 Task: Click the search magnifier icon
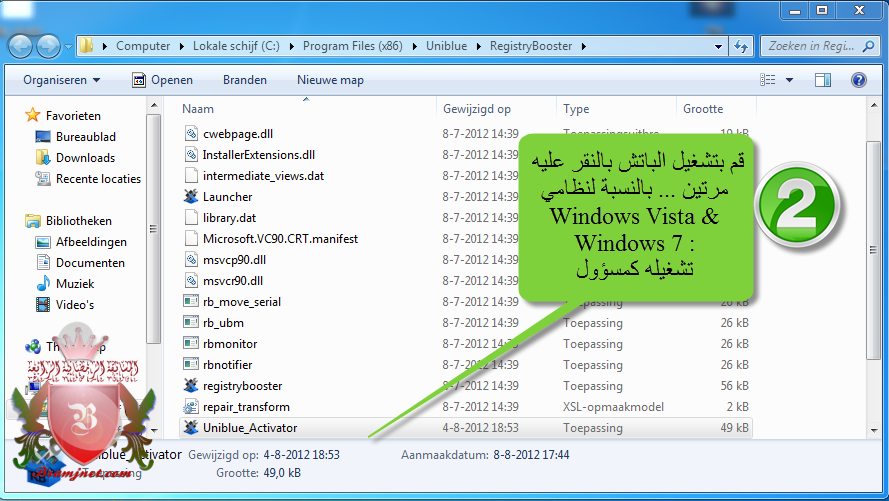(868, 46)
